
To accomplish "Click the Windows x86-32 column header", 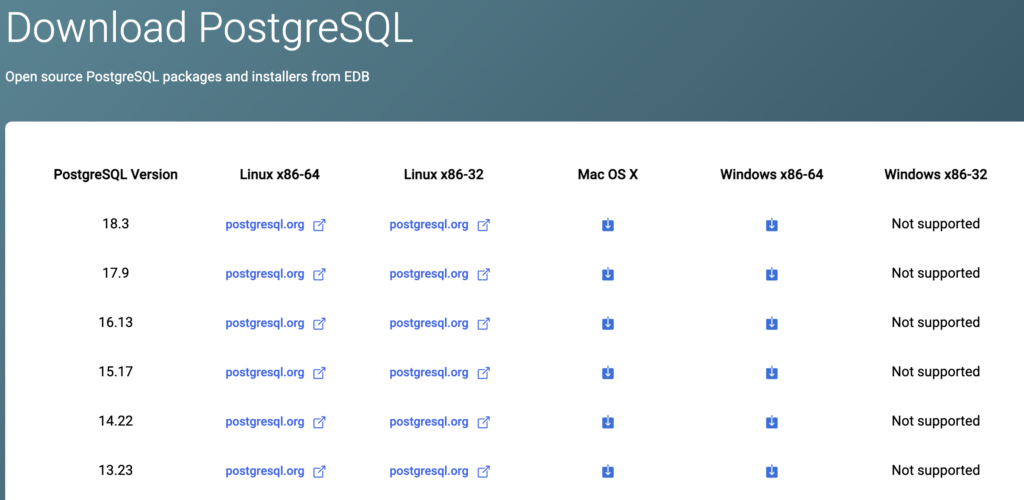I will 936,174.
